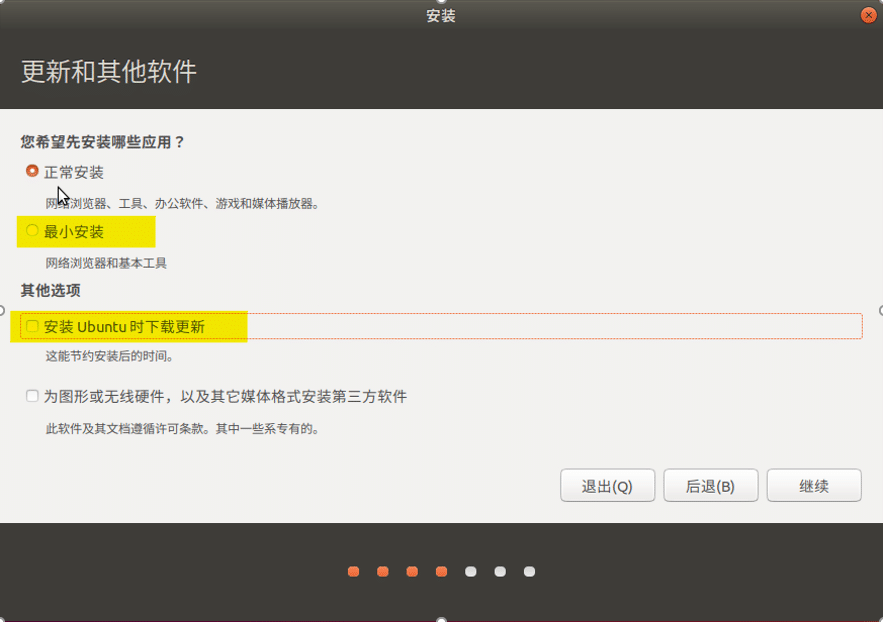Click the 安装 window title bar text
The height and width of the screenshot is (622, 883).
tap(441, 16)
